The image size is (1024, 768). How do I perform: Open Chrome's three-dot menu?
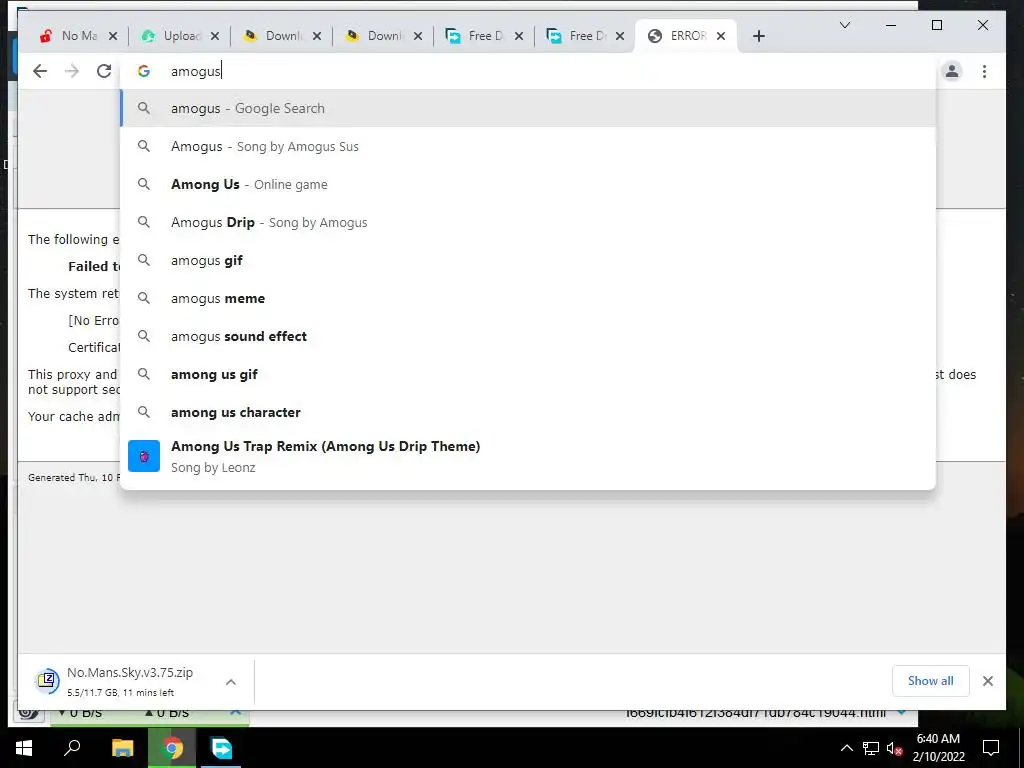984,71
